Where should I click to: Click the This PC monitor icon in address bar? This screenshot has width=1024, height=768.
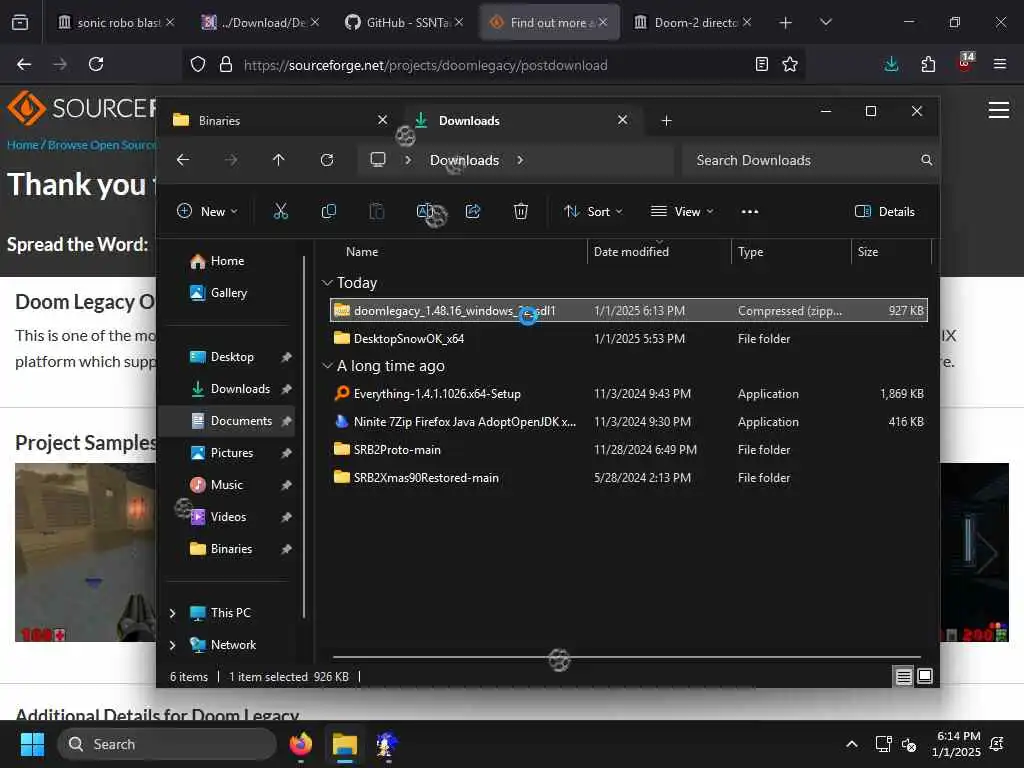(x=378, y=159)
